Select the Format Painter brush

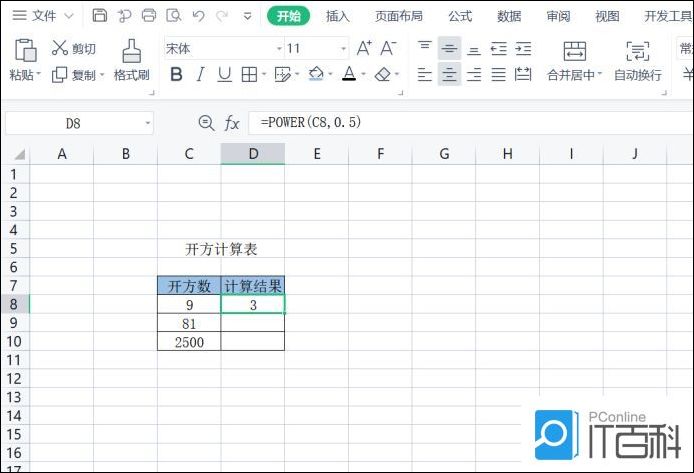tap(131, 50)
